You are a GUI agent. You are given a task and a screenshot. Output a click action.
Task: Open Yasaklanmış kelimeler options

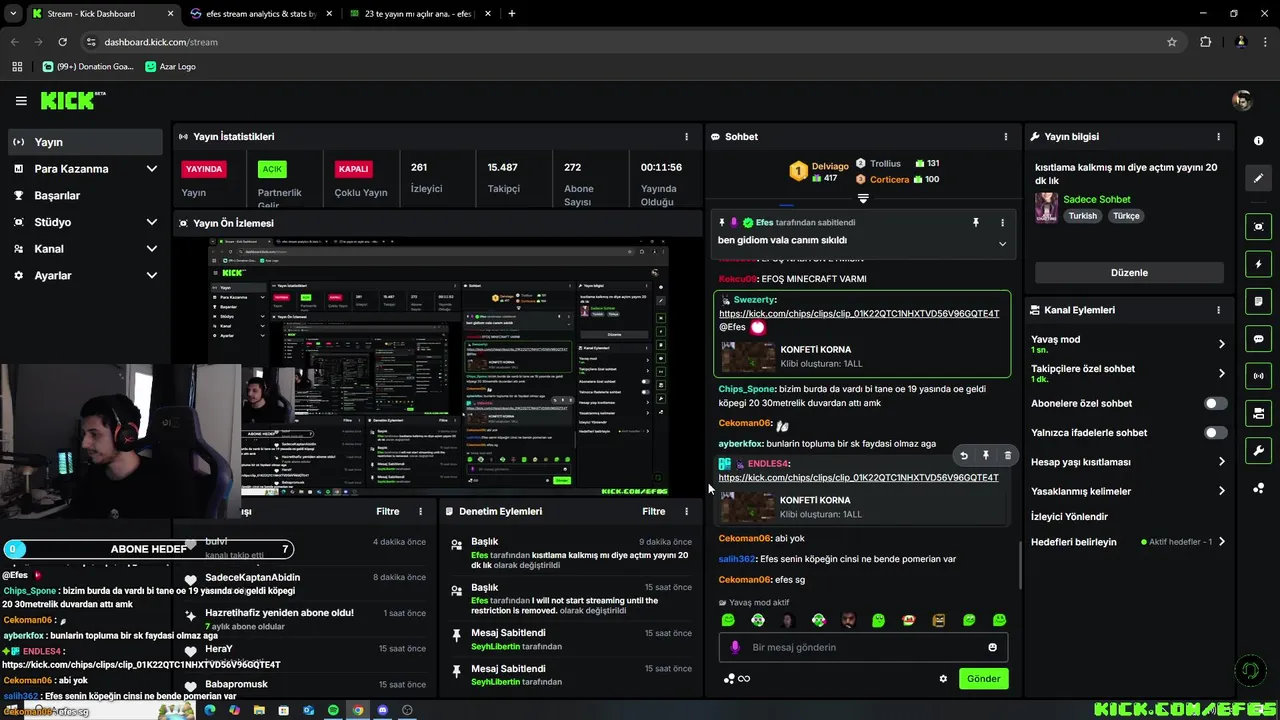pos(1221,491)
